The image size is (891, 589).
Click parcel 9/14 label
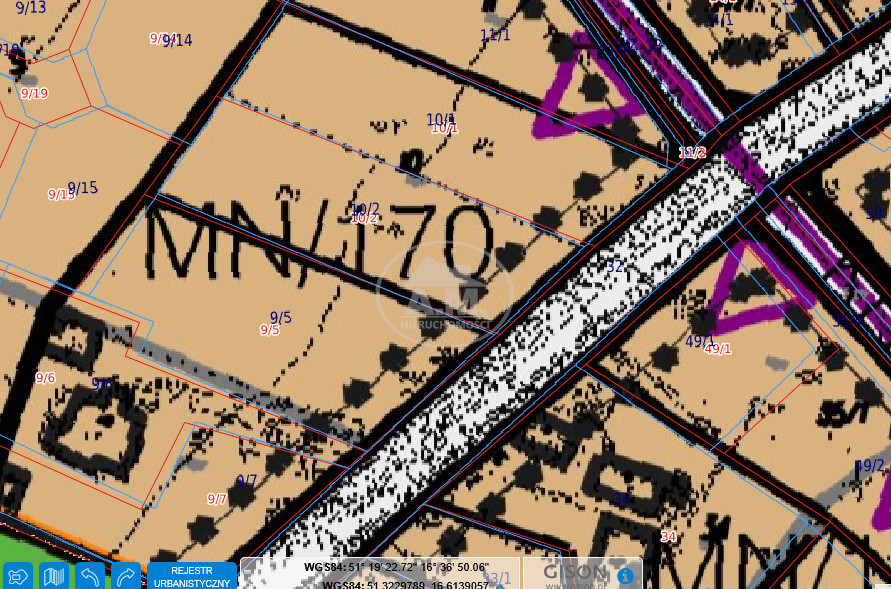(177, 41)
